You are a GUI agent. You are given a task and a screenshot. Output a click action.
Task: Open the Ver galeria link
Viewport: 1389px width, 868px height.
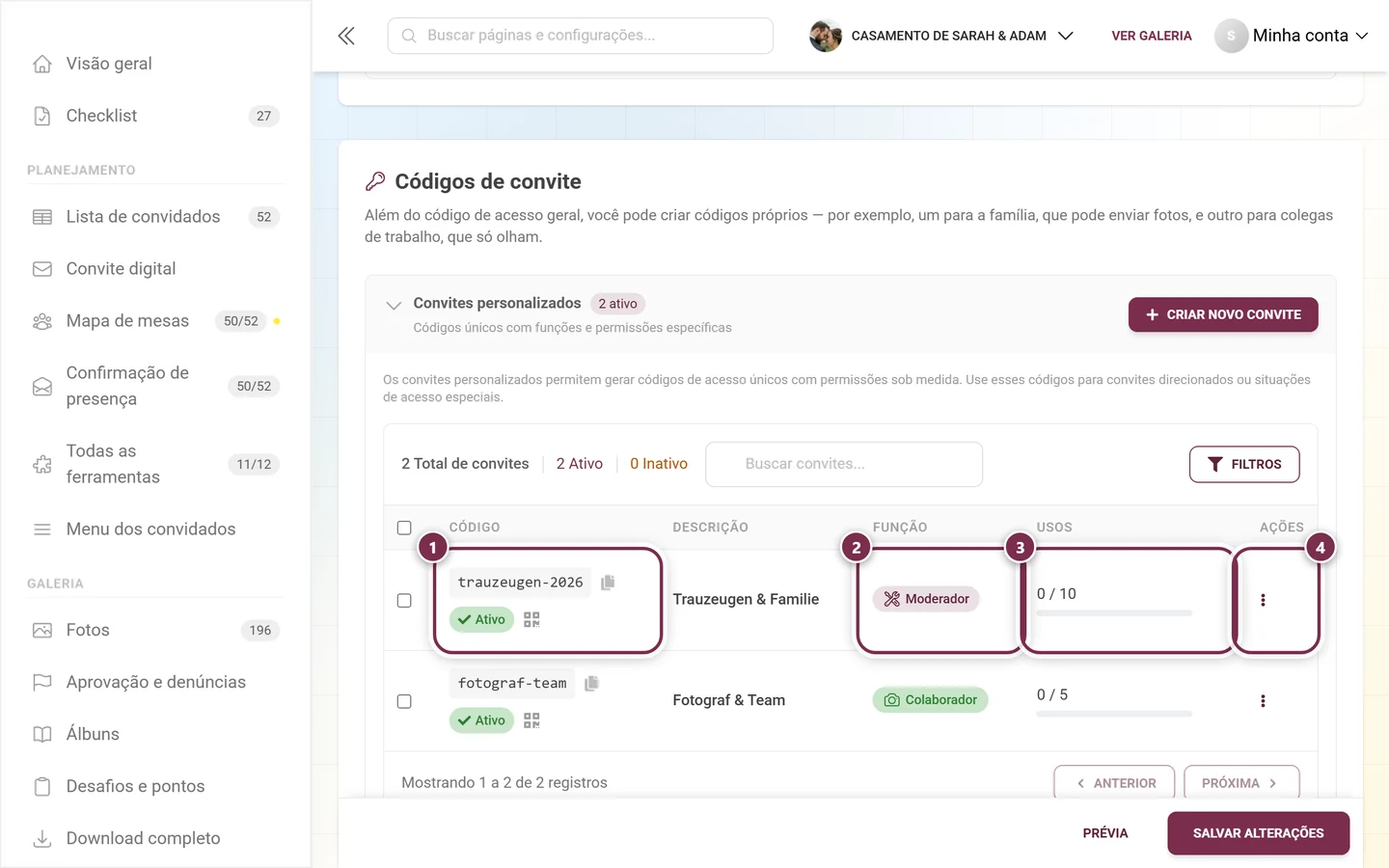(x=1152, y=36)
